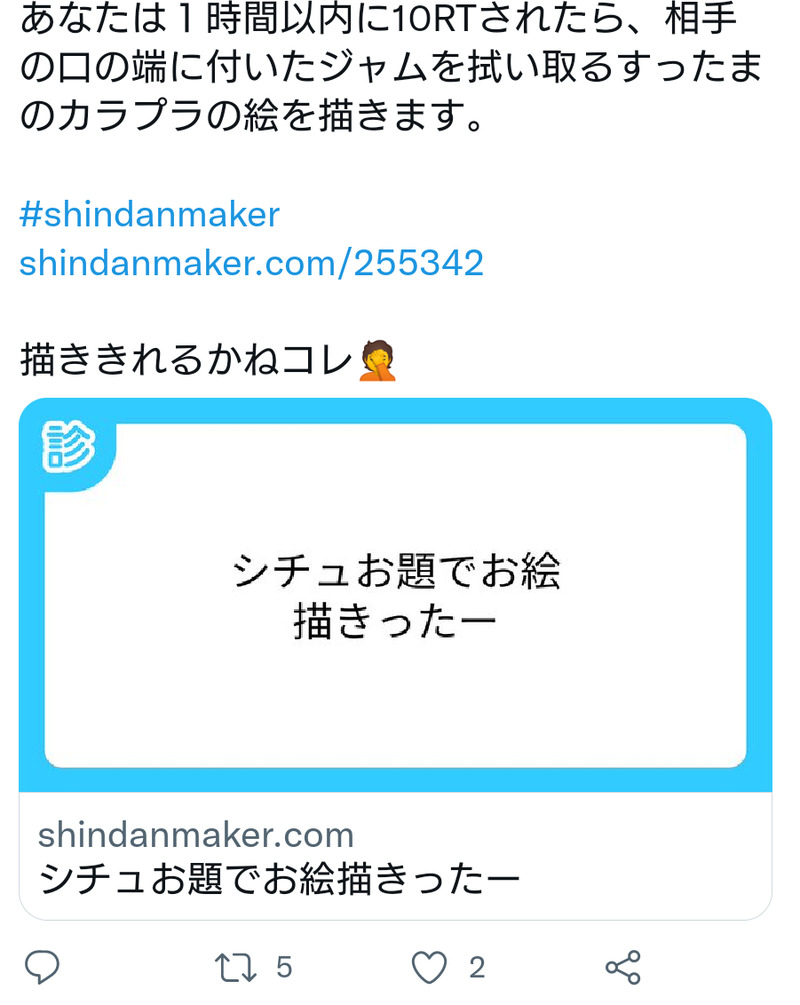Screen dimensions: 800x1005
Task: Like the tweet with the heart icon
Action: point(429,967)
